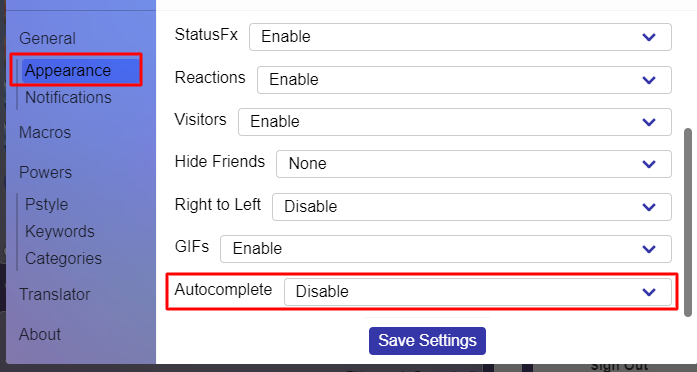This screenshot has width=697, height=372.
Task: Open the Notifications settings section
Action: (x=68, y=97)
